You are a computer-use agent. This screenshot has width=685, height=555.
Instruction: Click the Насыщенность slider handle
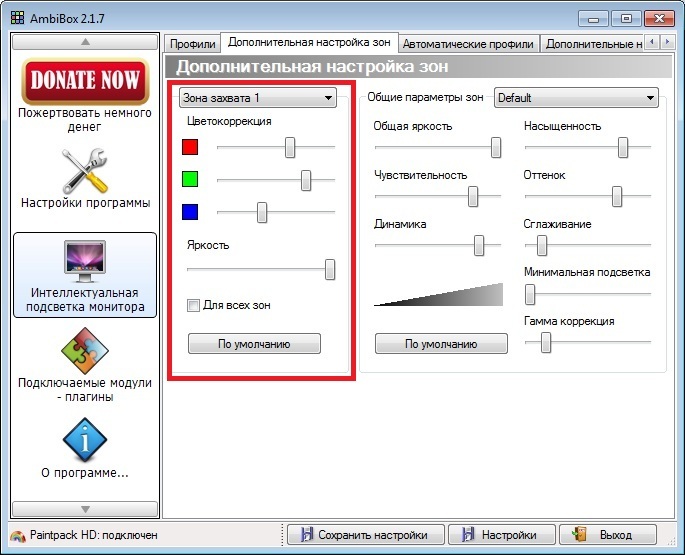point(623,147)
